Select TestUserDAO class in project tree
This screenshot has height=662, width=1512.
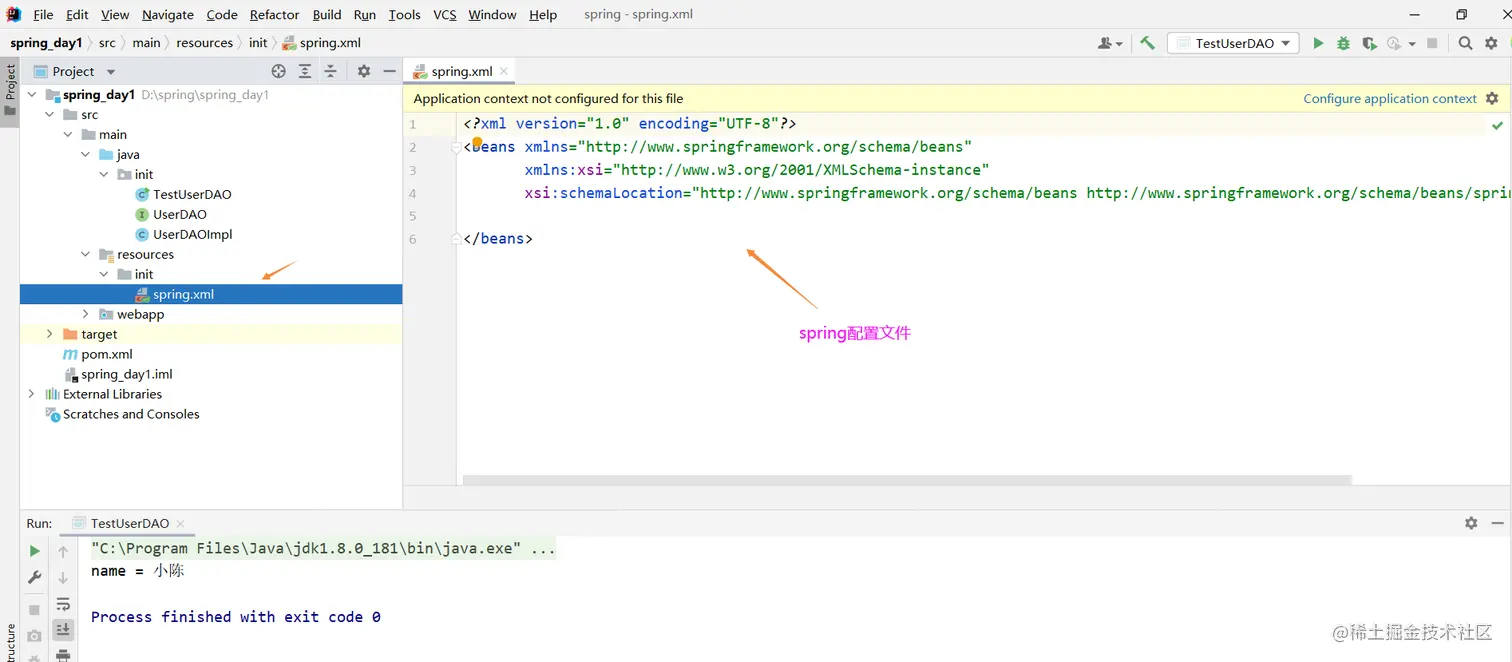click(192, 194)
